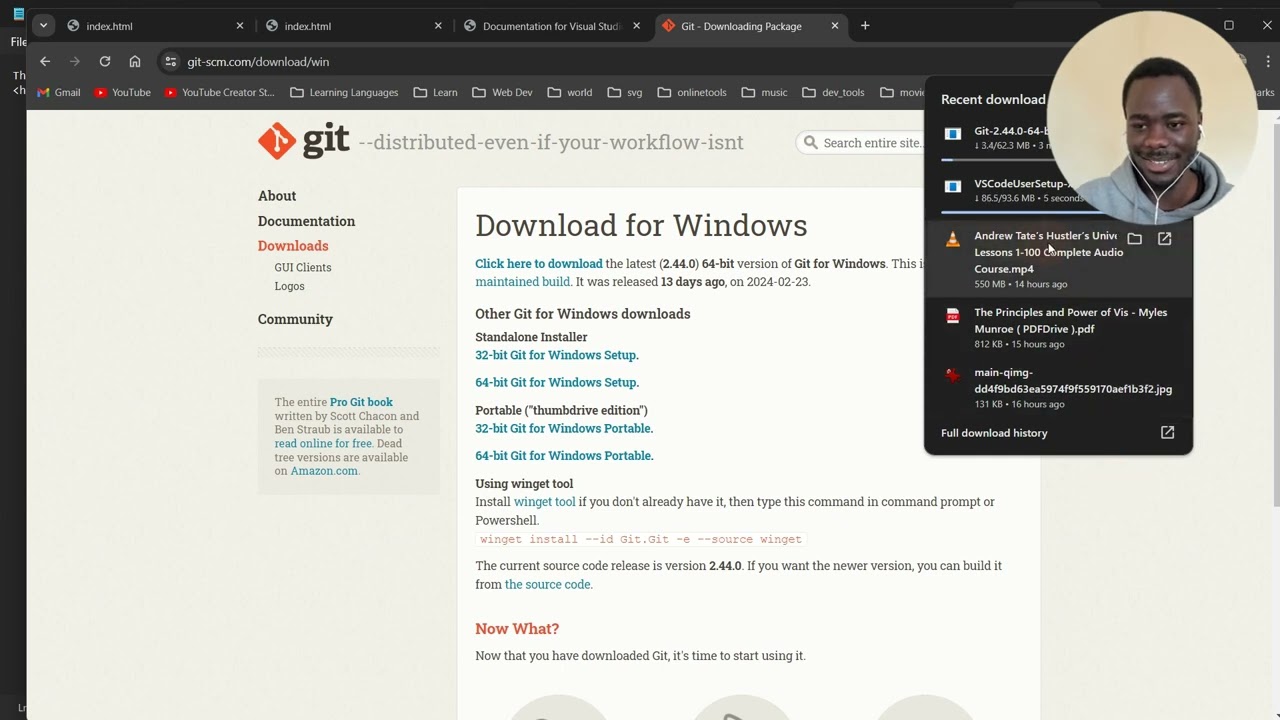1280x720 pixels.
Task: Open the svg bookmark folder
Action: 625,92
